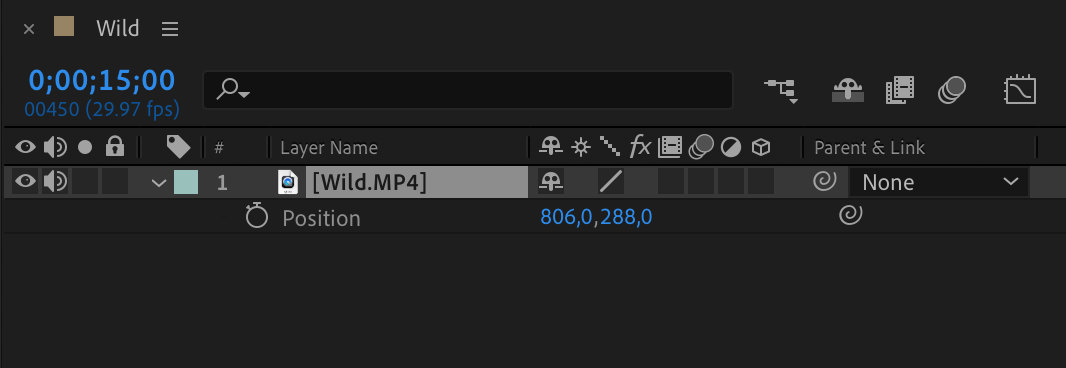This screenshot has height=368, width=1066.
Task: Toggle the shy switch on Wild.MP4 layer
Action: [551, 181]
